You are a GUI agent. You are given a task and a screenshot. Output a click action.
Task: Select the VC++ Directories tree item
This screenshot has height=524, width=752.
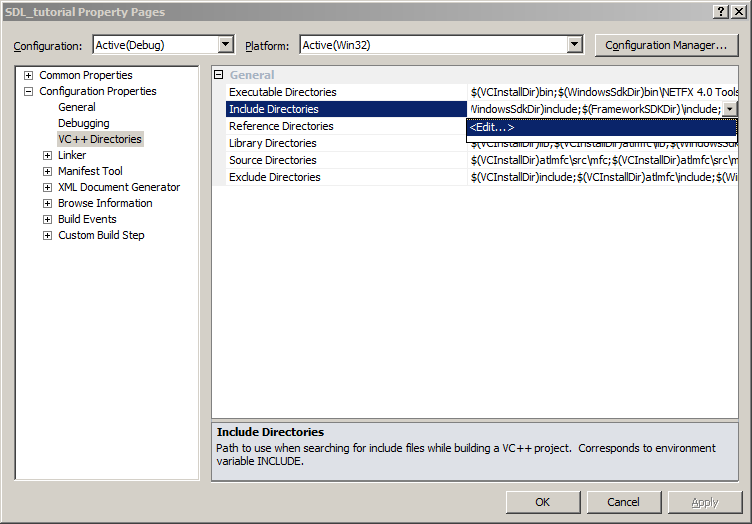(x=100, y=139)
